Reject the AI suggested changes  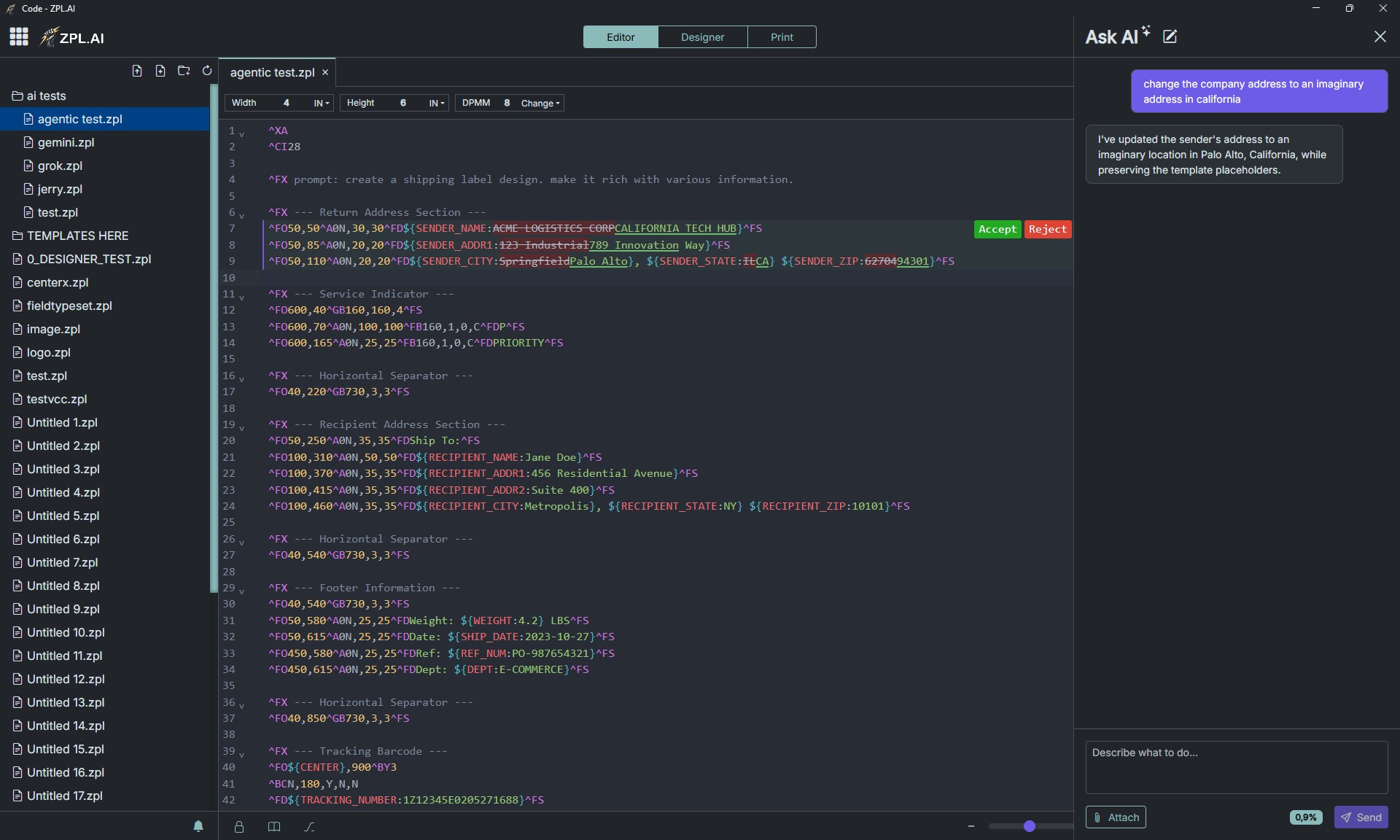tap(1048, 229)
